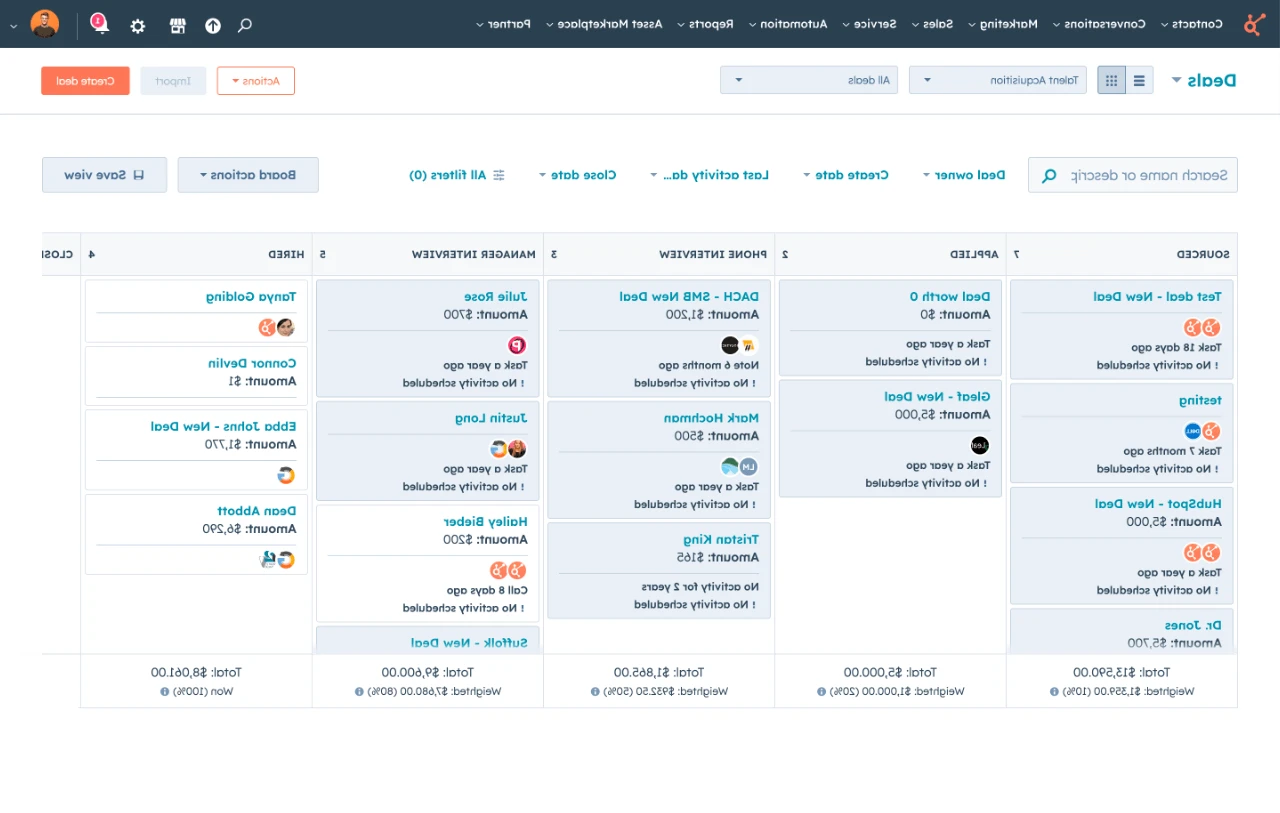Screen dimensions: 1280x813
Task: Click the info icon beside Sourced weighted total
Action: pos(1055,691)
